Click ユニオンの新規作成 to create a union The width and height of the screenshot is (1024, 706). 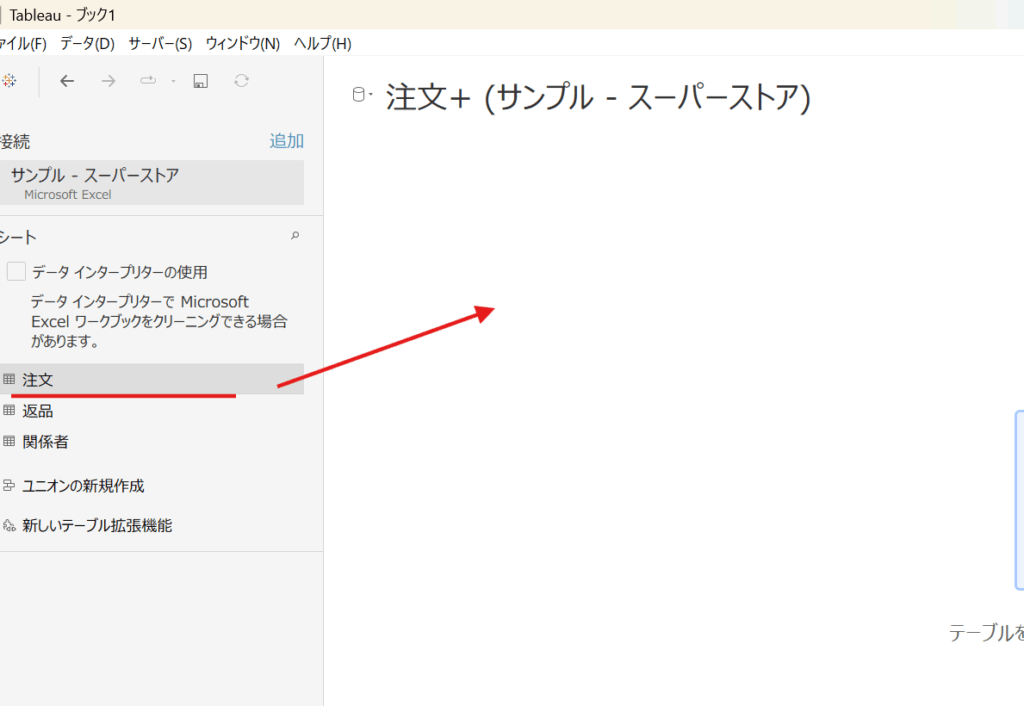tap(83, 486)
